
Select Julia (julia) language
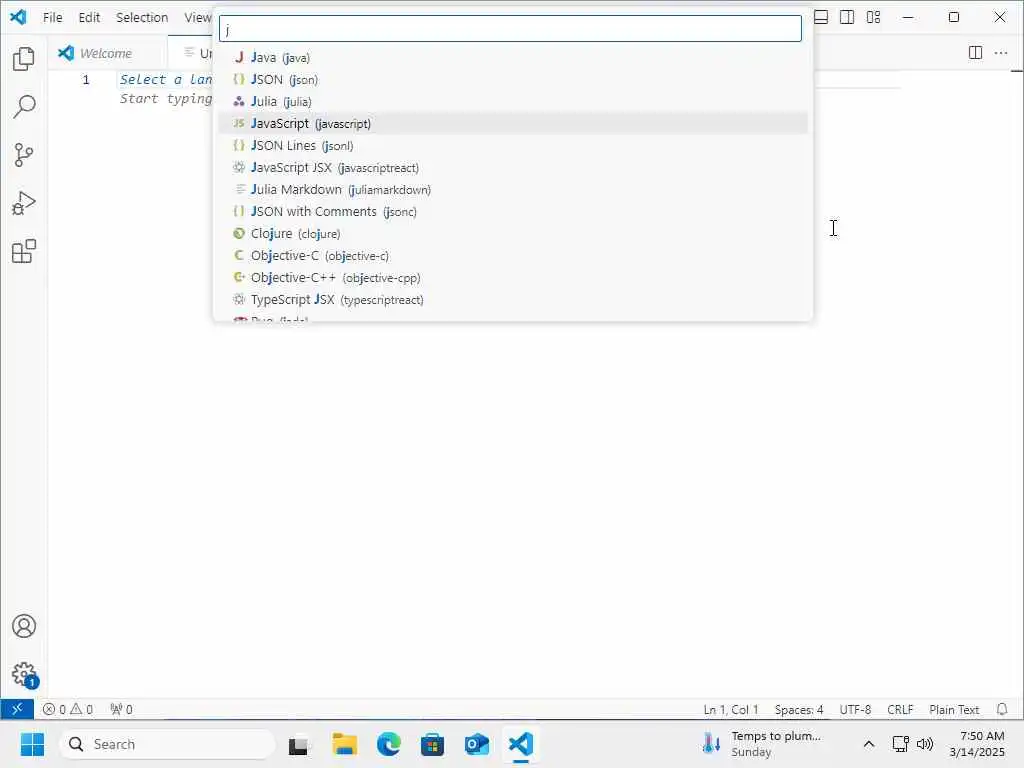point(513,102)
